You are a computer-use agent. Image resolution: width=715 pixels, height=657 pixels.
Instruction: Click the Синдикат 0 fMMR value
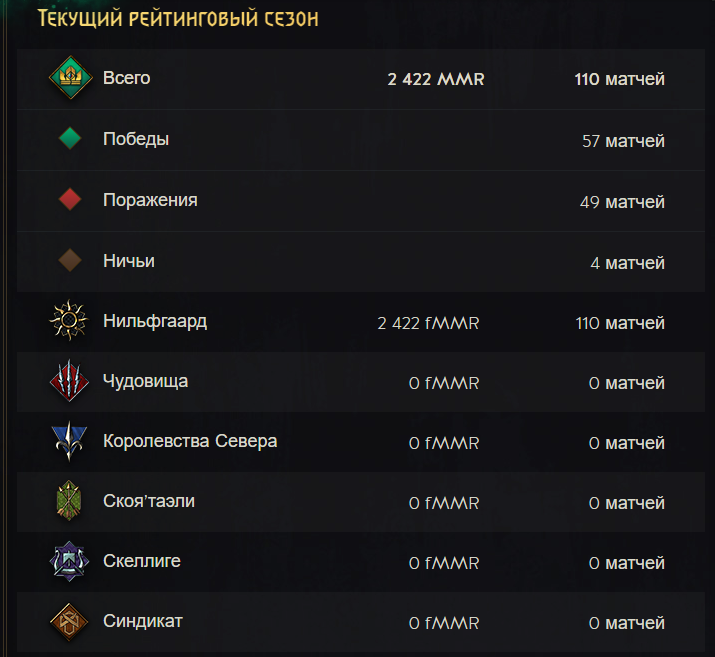(444, 623)
